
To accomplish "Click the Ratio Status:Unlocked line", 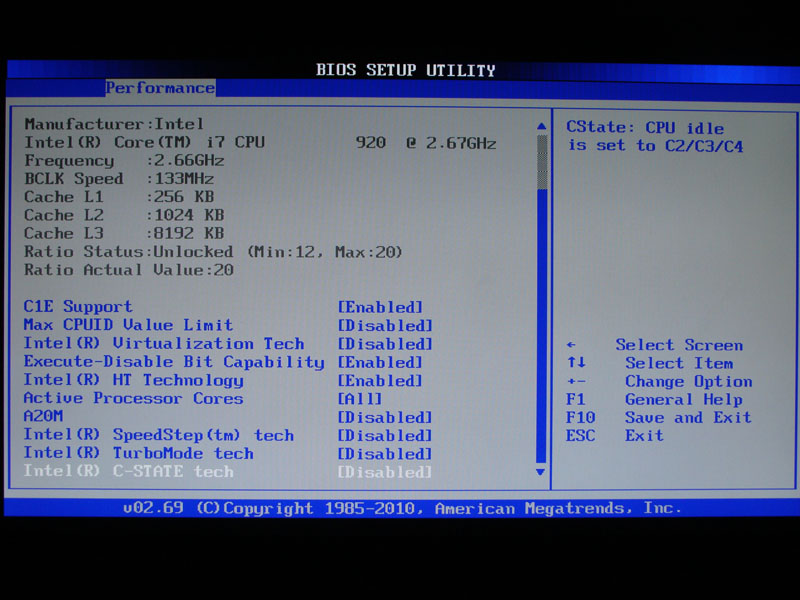I will click(x=213, y=252).
